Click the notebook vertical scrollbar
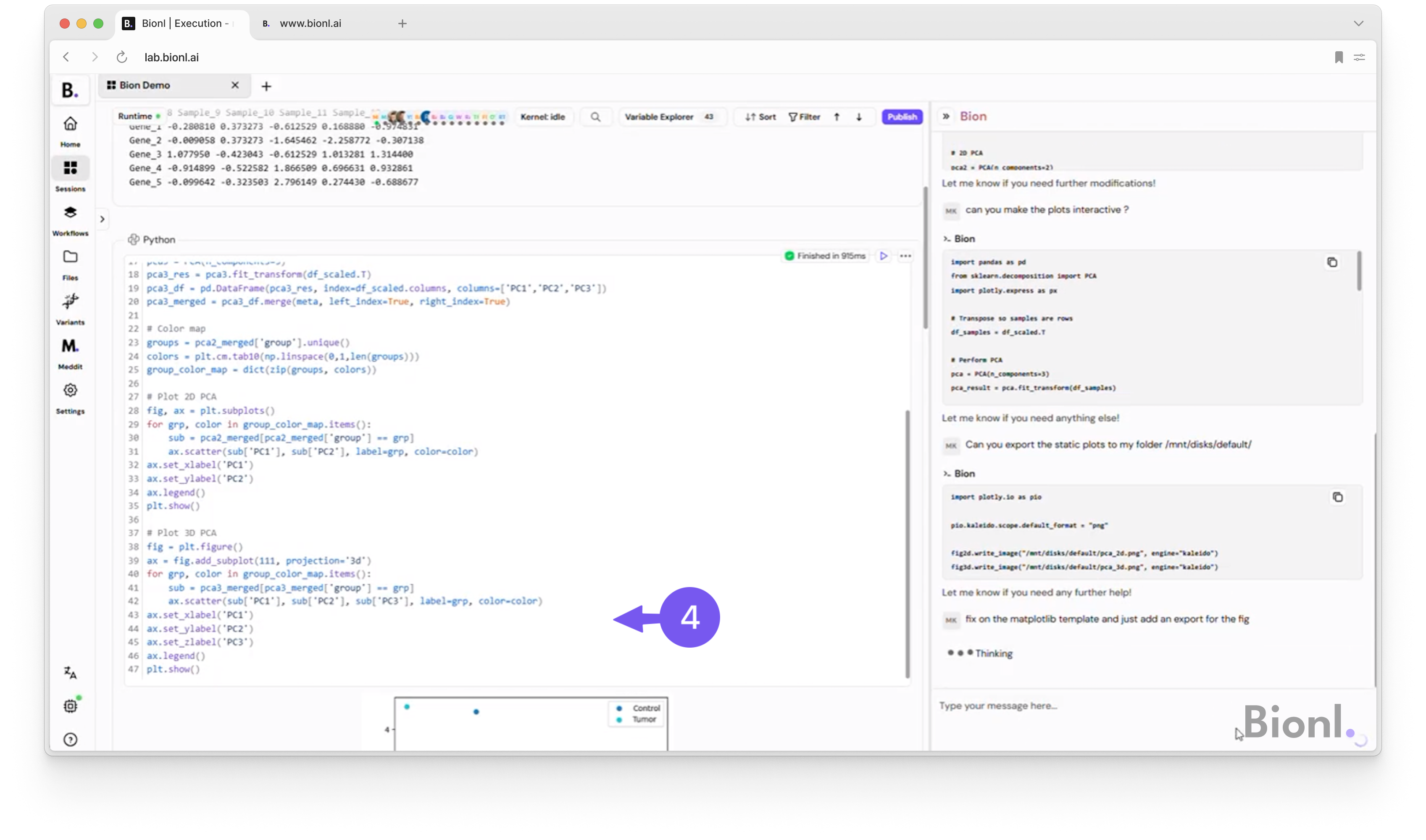Screen dimensions: 1426x840 coord(926,257)
